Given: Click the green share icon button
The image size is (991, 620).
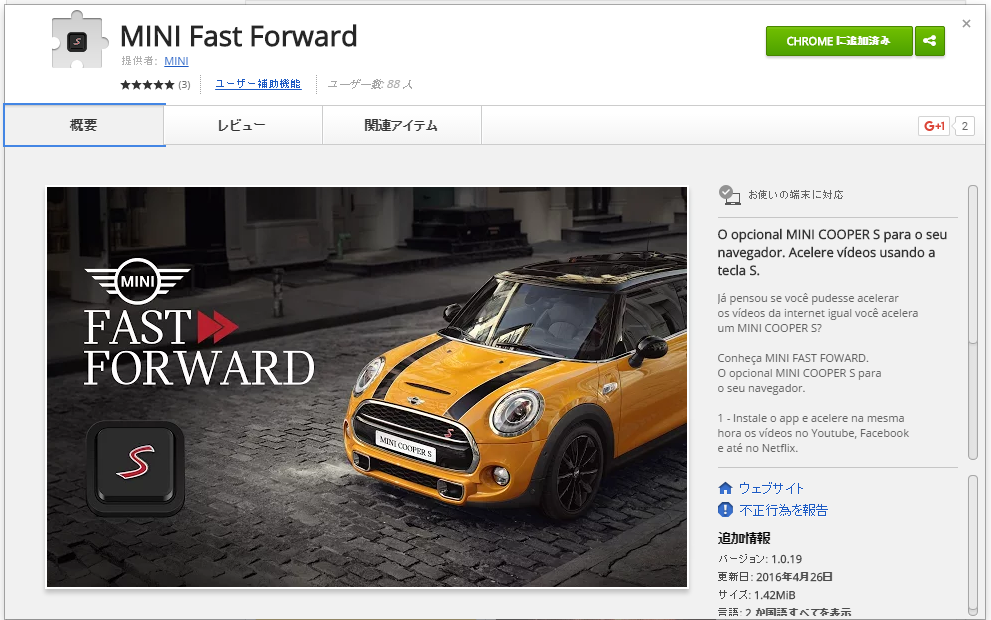Looking at the screenshot, I should 930,41.
